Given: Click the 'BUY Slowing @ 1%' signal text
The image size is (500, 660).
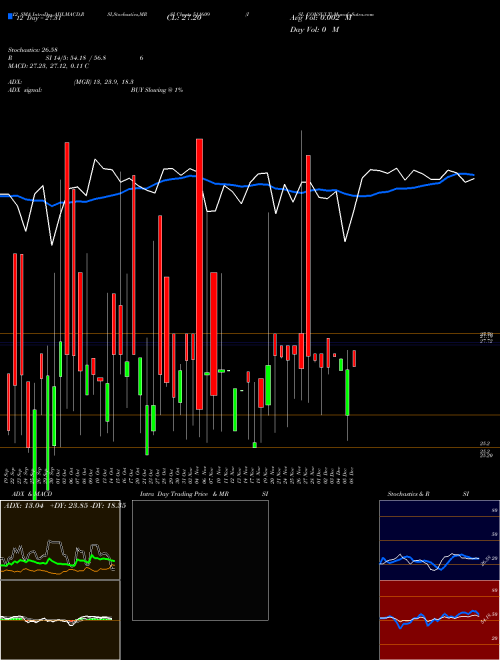Looking at the screenshot, I should tap(157, 90).
